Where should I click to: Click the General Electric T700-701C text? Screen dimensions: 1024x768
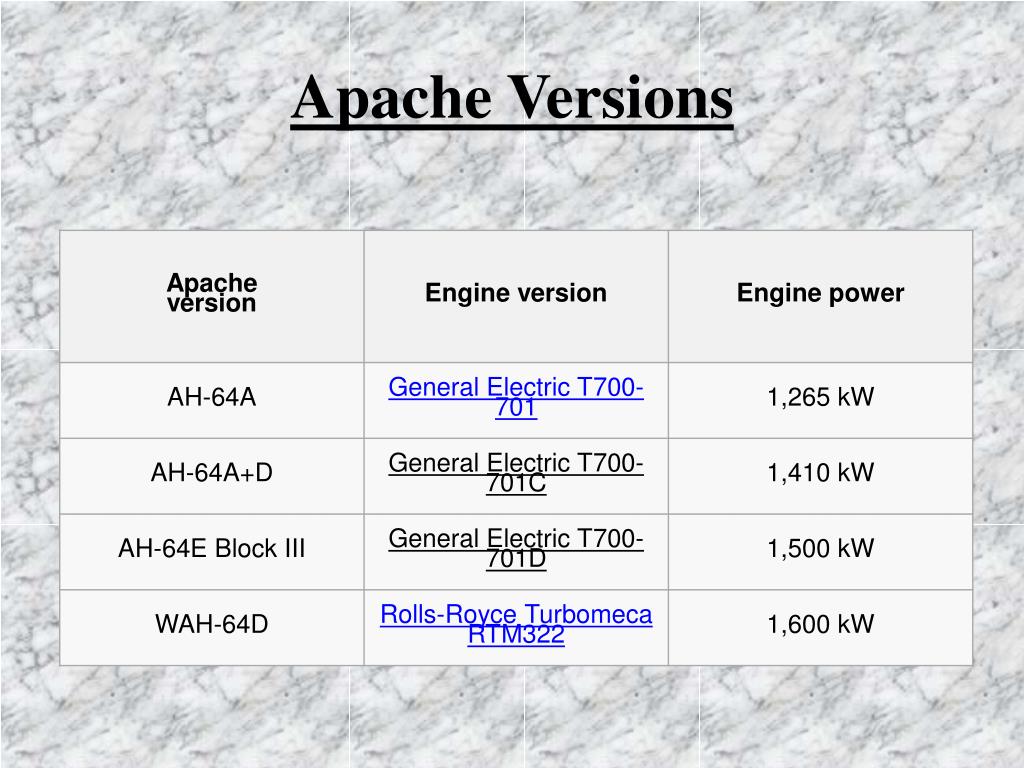(516, 473)
